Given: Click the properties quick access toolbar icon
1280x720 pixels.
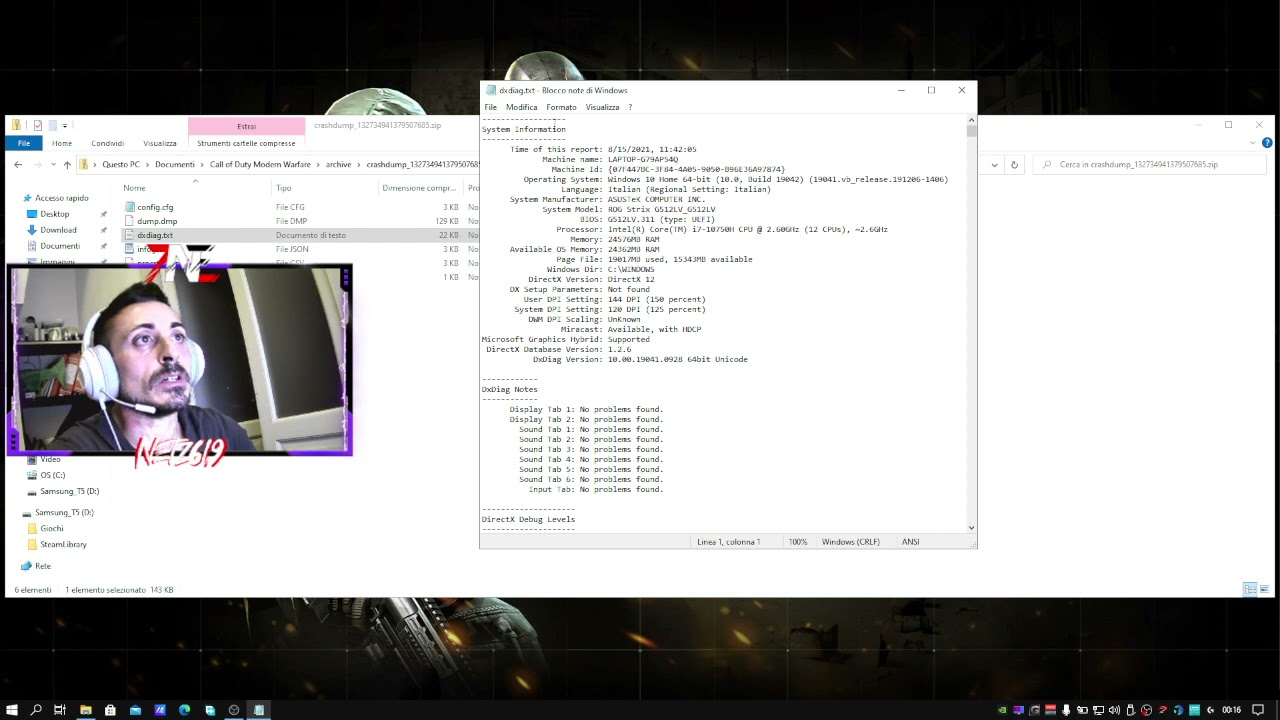Looking at the screenshot, I should click(38, 126).
